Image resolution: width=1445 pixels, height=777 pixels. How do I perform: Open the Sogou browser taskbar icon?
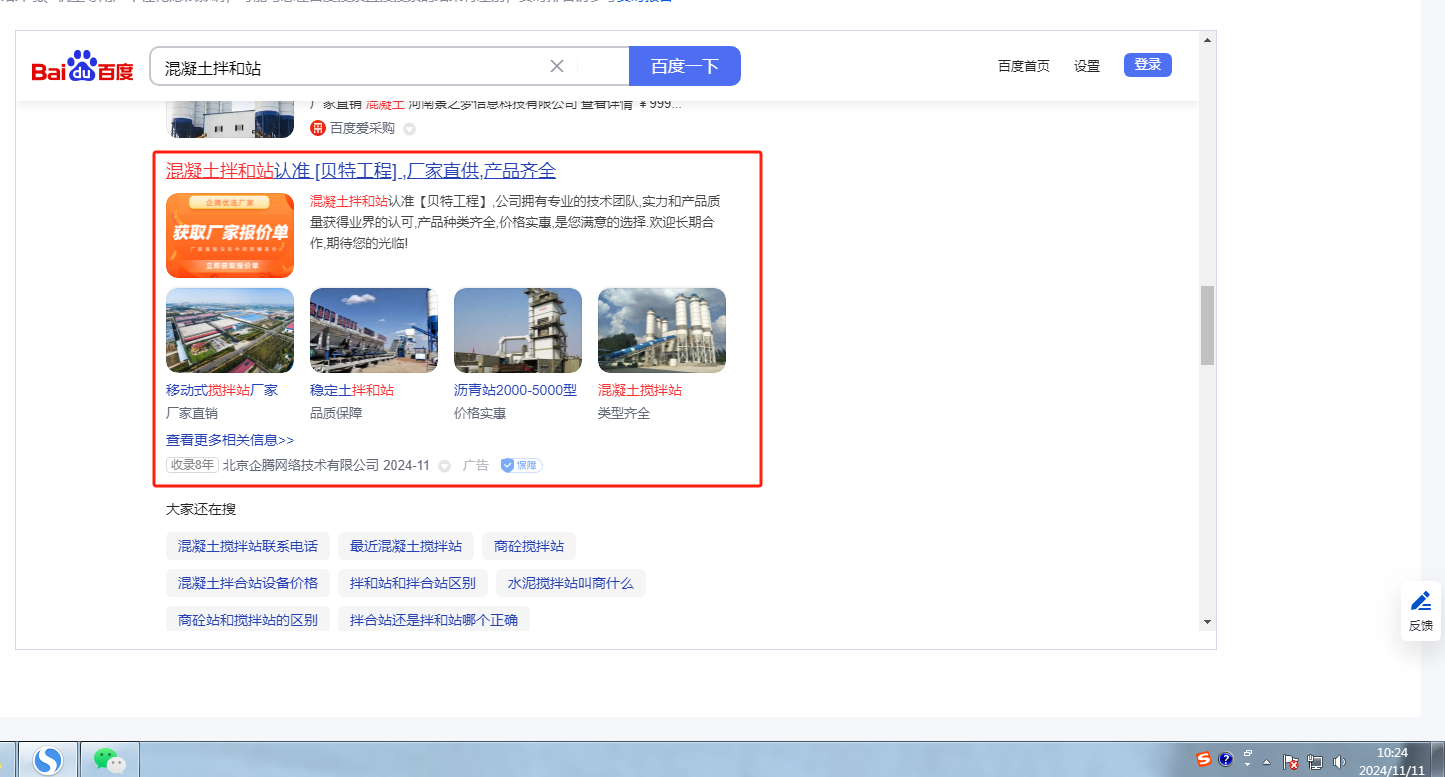(x=48, y=761)
